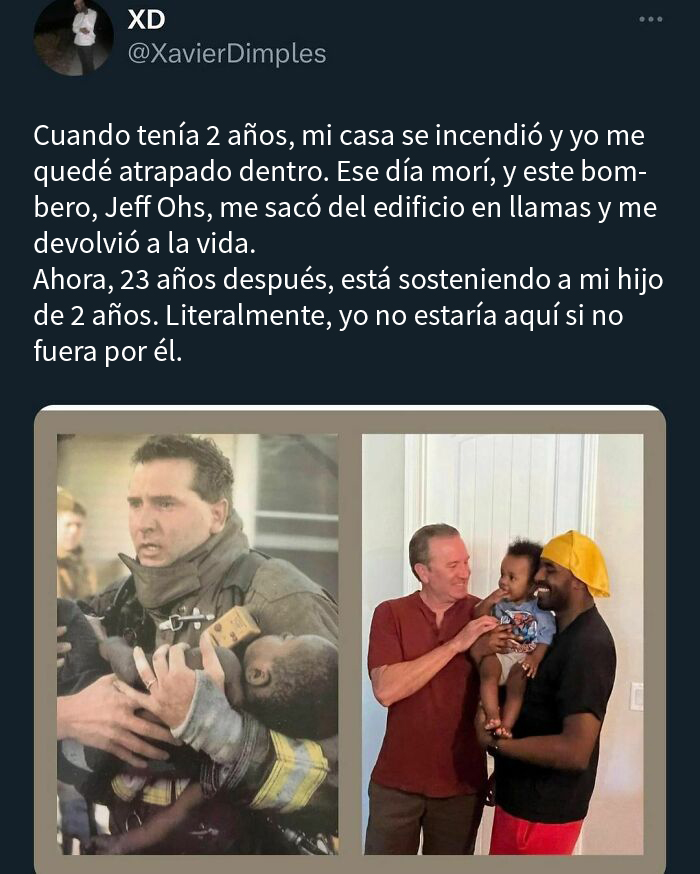Open the @XavierDimples handle link
The height and width of the screenshot is (874, 700).
(227, 54)
